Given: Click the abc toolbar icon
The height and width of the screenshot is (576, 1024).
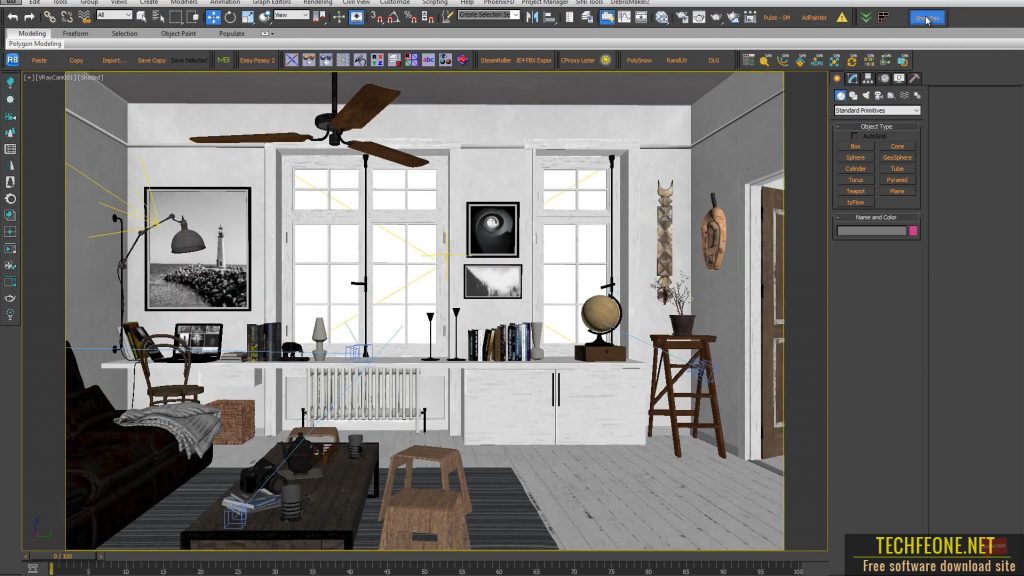Looking at the screenshot, I should click(x=428, y=60).
